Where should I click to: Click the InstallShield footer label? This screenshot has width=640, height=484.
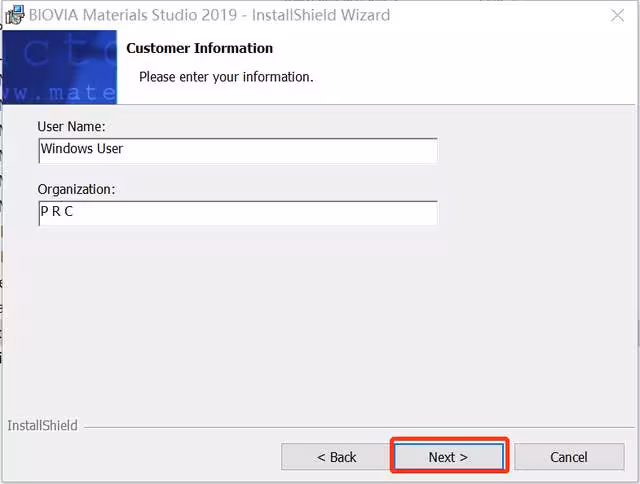[42, 425]
